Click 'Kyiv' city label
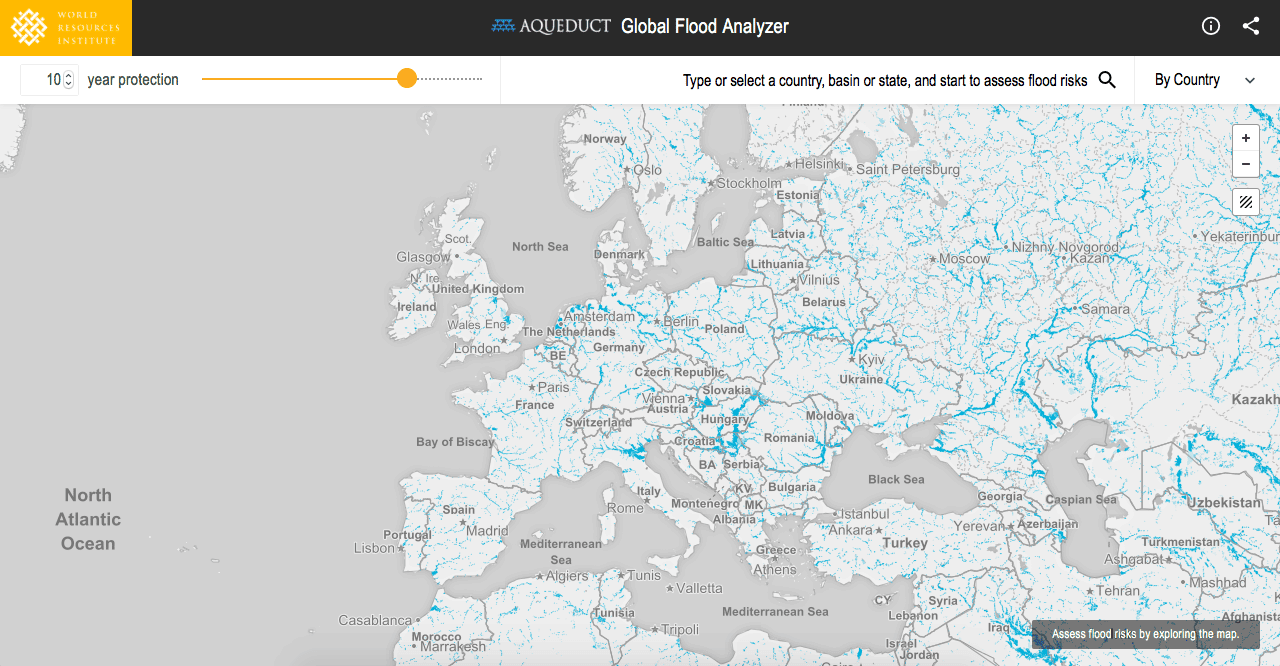1280x666 pixels. (871, 360)
